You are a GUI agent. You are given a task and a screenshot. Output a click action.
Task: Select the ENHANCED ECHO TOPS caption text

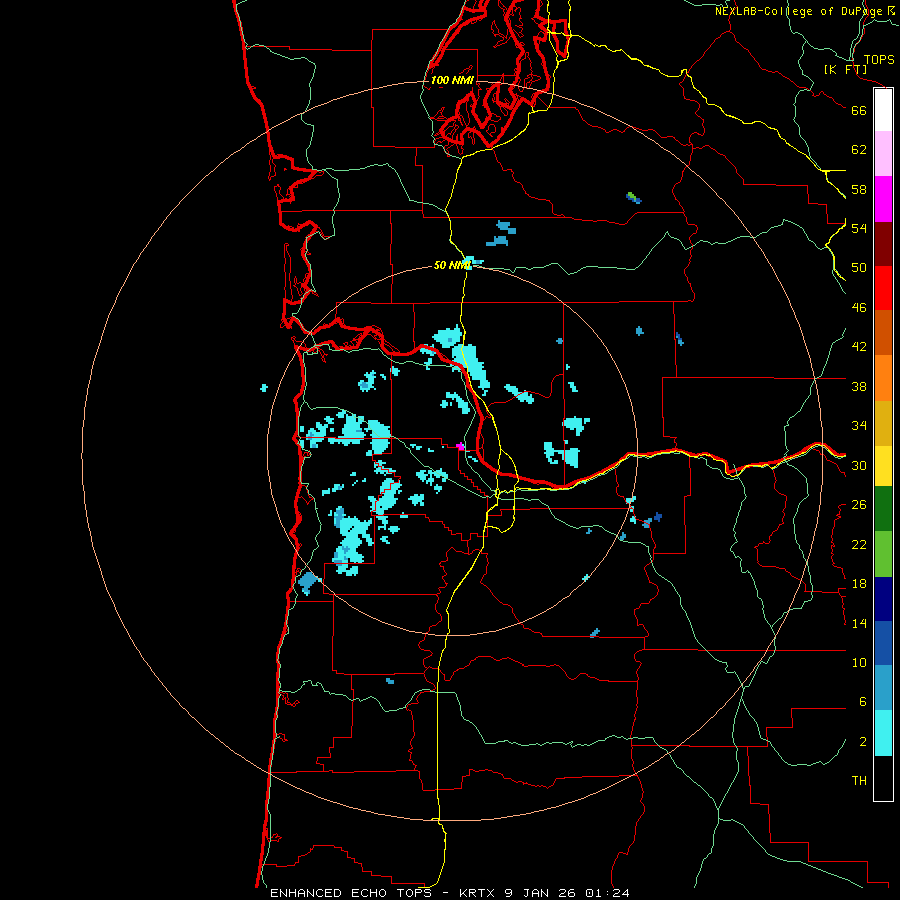tap(351, 893)
